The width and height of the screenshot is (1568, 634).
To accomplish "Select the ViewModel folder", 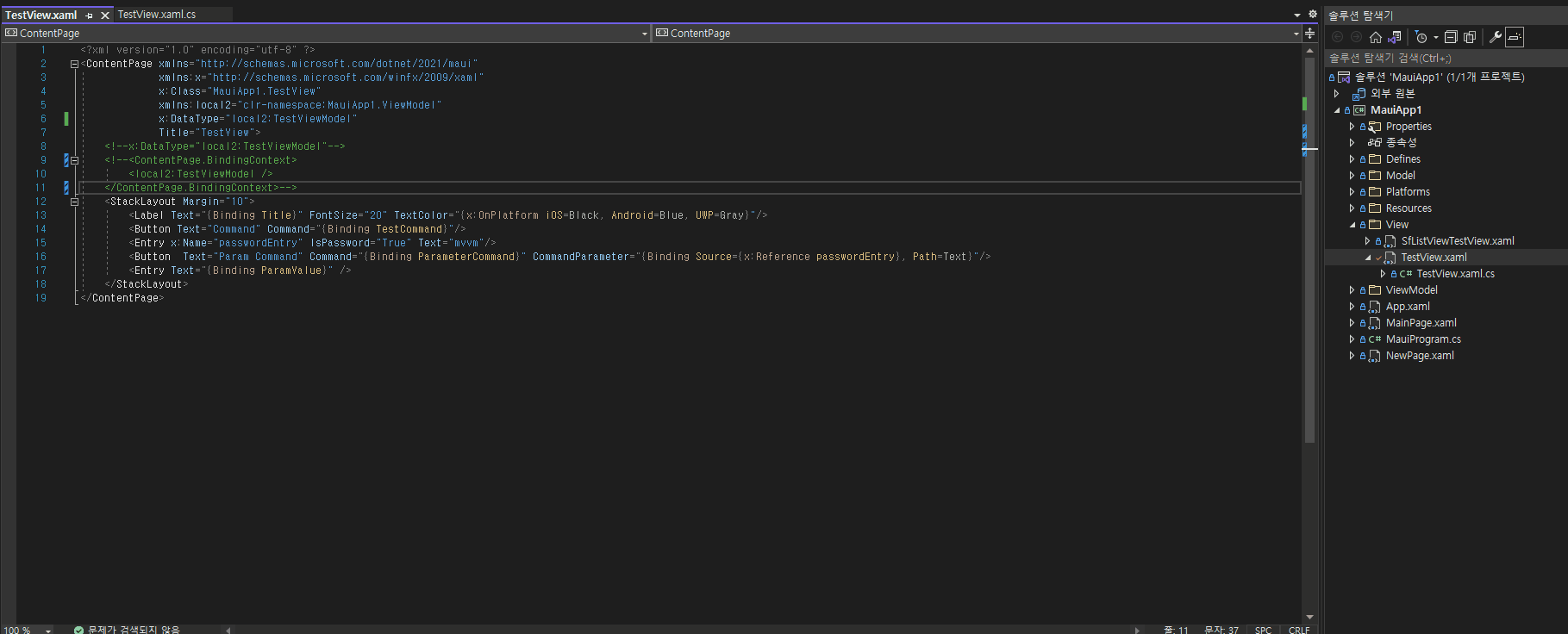I will 1411,290.
